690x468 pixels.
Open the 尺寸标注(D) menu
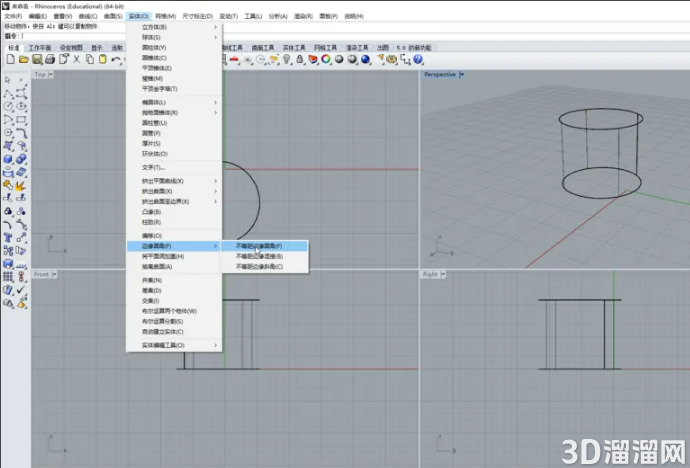[198, 16]
